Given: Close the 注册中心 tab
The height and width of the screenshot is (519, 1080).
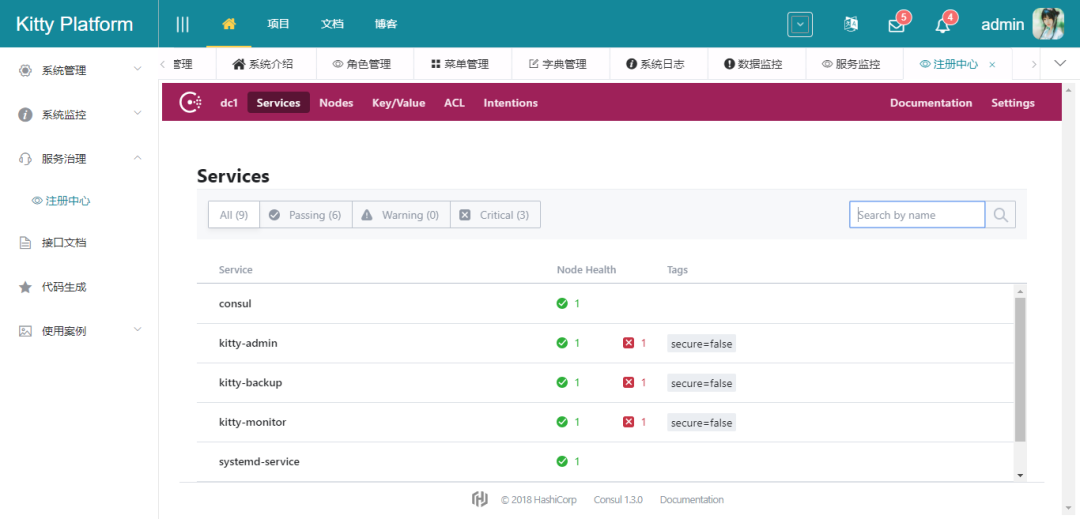Looking at the screenshot, I should tap(992, 65).
